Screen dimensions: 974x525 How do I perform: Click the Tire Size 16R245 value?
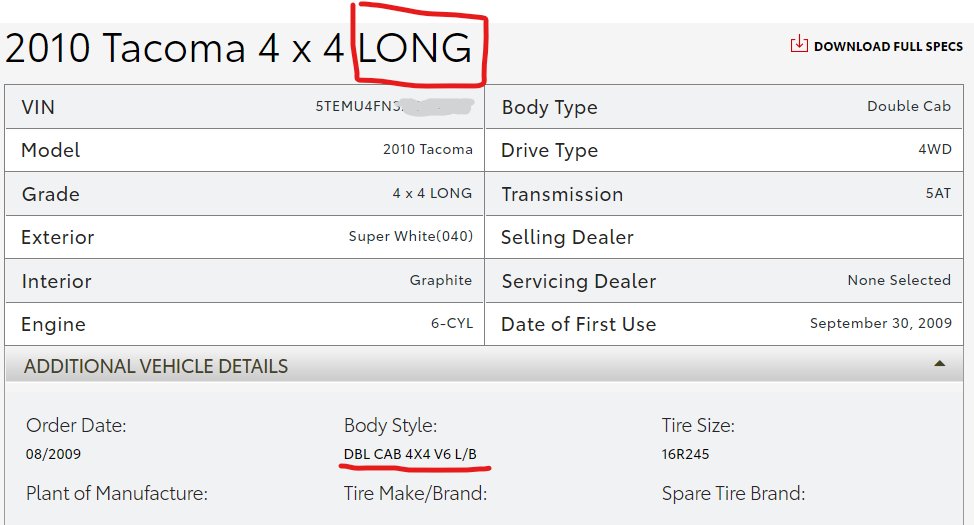point(685,454)
